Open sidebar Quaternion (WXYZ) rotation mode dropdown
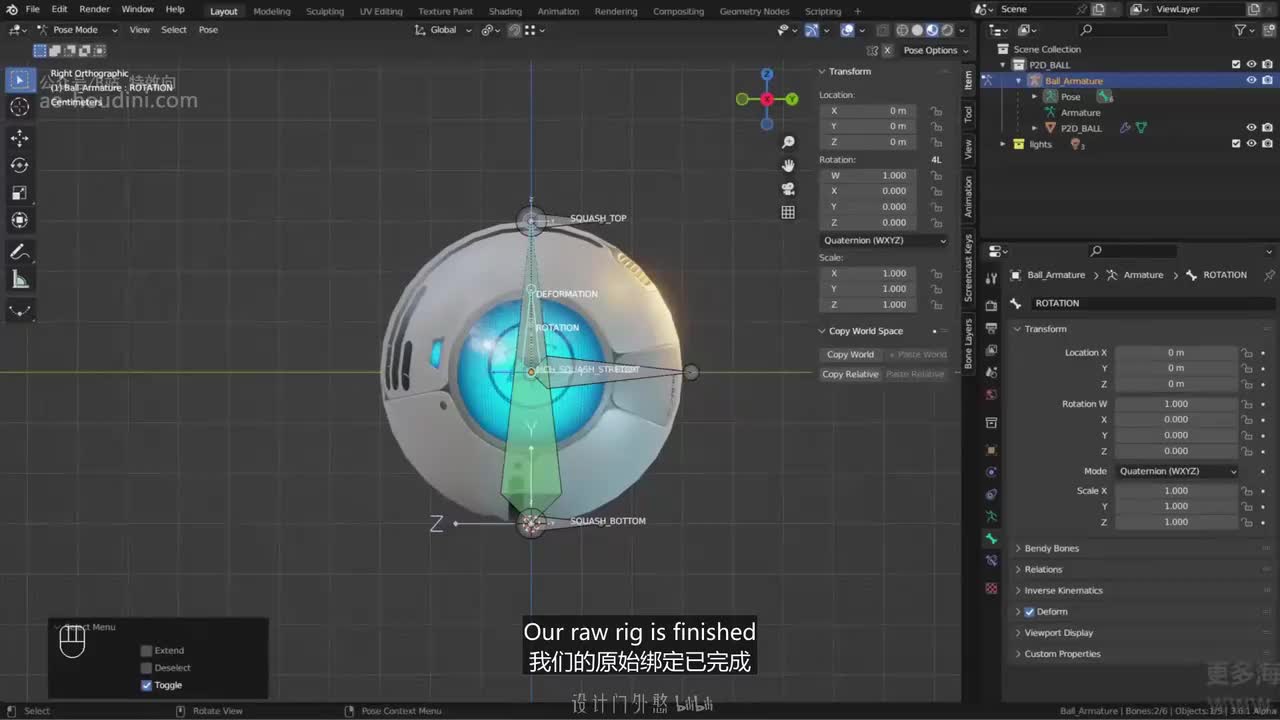The width and height of the screenshot is (1280, 720). (x=884, y=241)
